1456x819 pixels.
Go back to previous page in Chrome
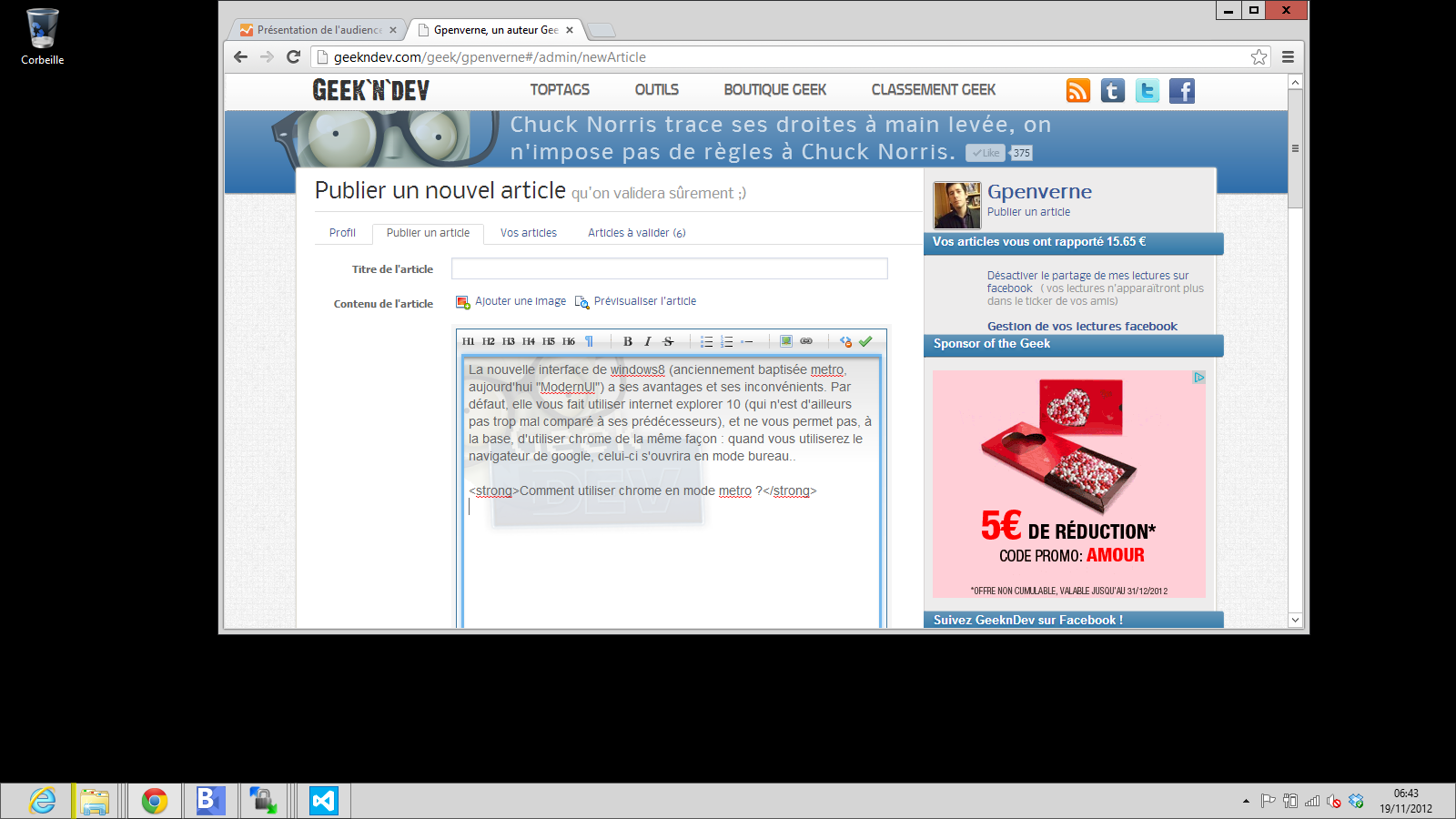[240, 56]
